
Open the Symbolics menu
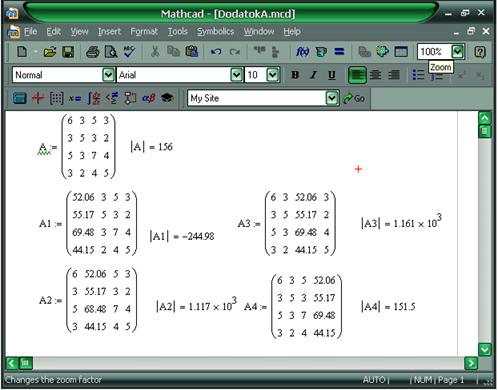tap(215, 32)
